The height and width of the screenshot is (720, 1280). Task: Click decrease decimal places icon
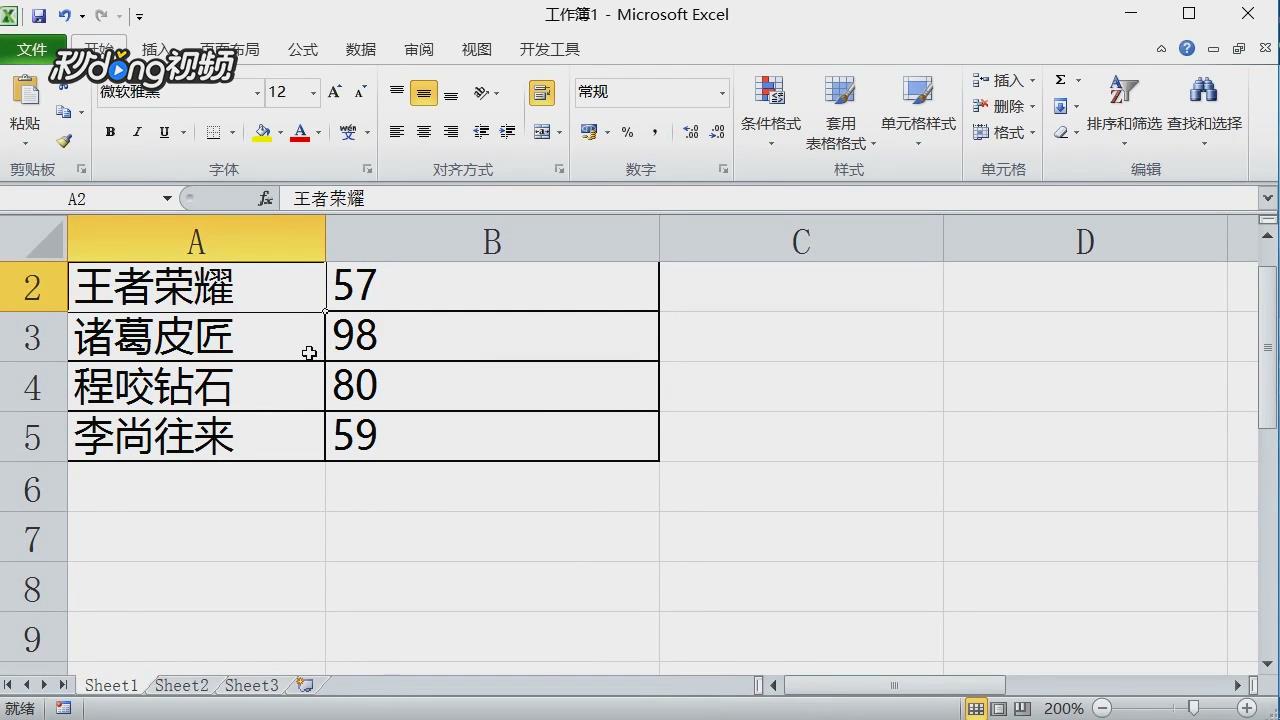pyautogui.click(x=716, y=132)
